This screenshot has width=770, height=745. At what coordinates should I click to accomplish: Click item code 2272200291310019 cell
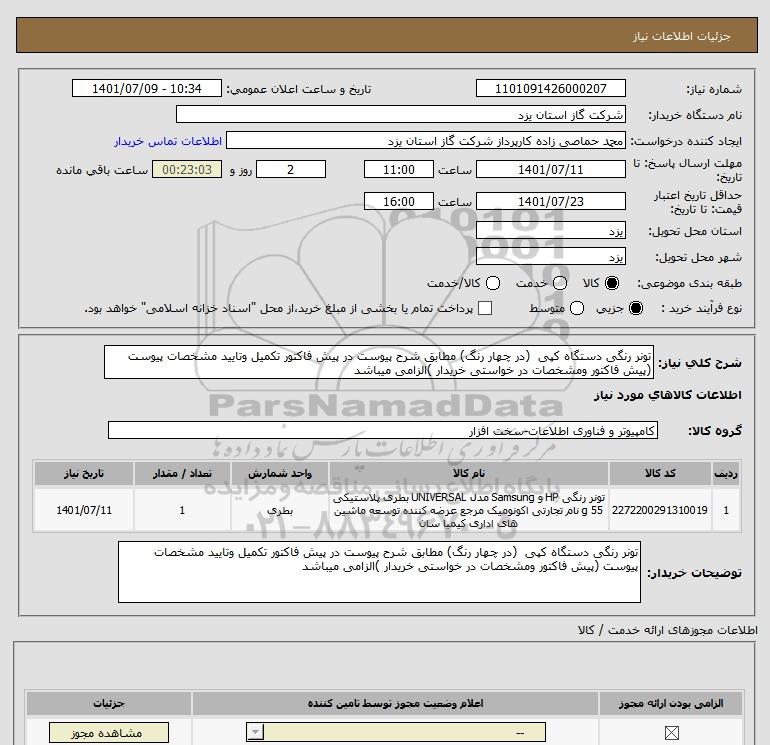660,510
